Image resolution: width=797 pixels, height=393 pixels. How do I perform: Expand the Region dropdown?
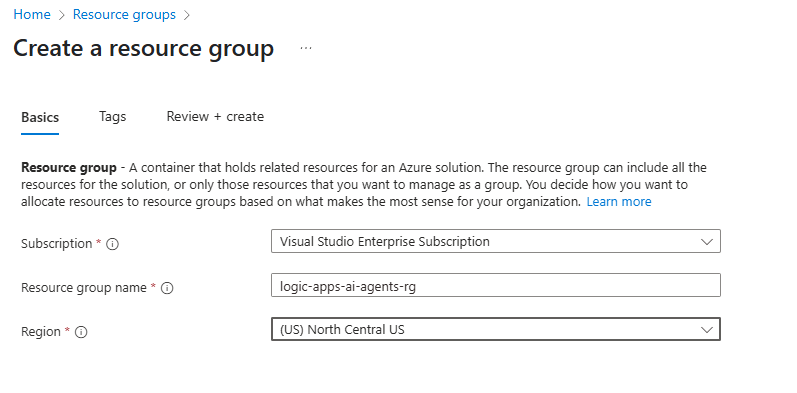(x=496, y=329)
